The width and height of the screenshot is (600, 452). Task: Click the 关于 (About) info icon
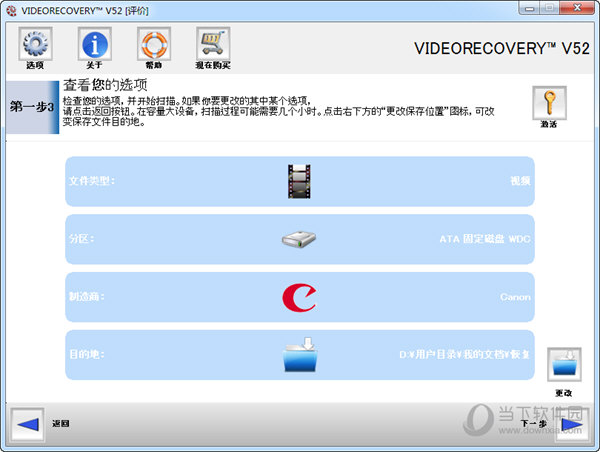tap(95, 44)
